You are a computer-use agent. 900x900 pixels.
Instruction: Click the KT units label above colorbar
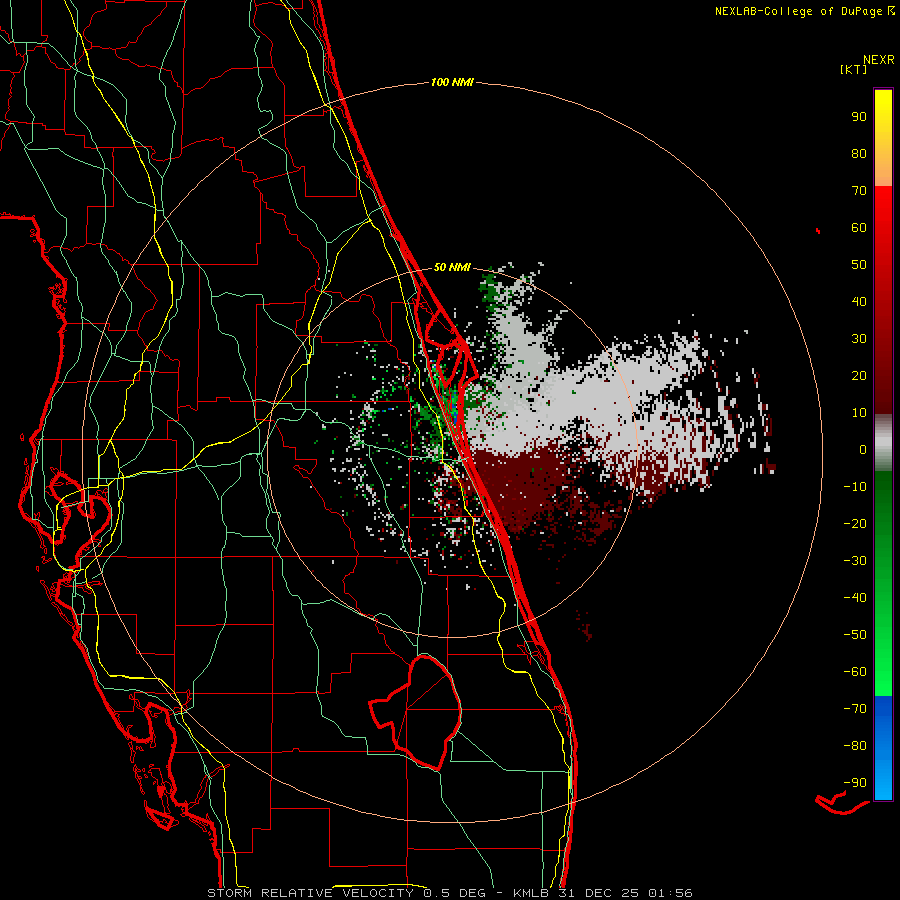[854, 69]
